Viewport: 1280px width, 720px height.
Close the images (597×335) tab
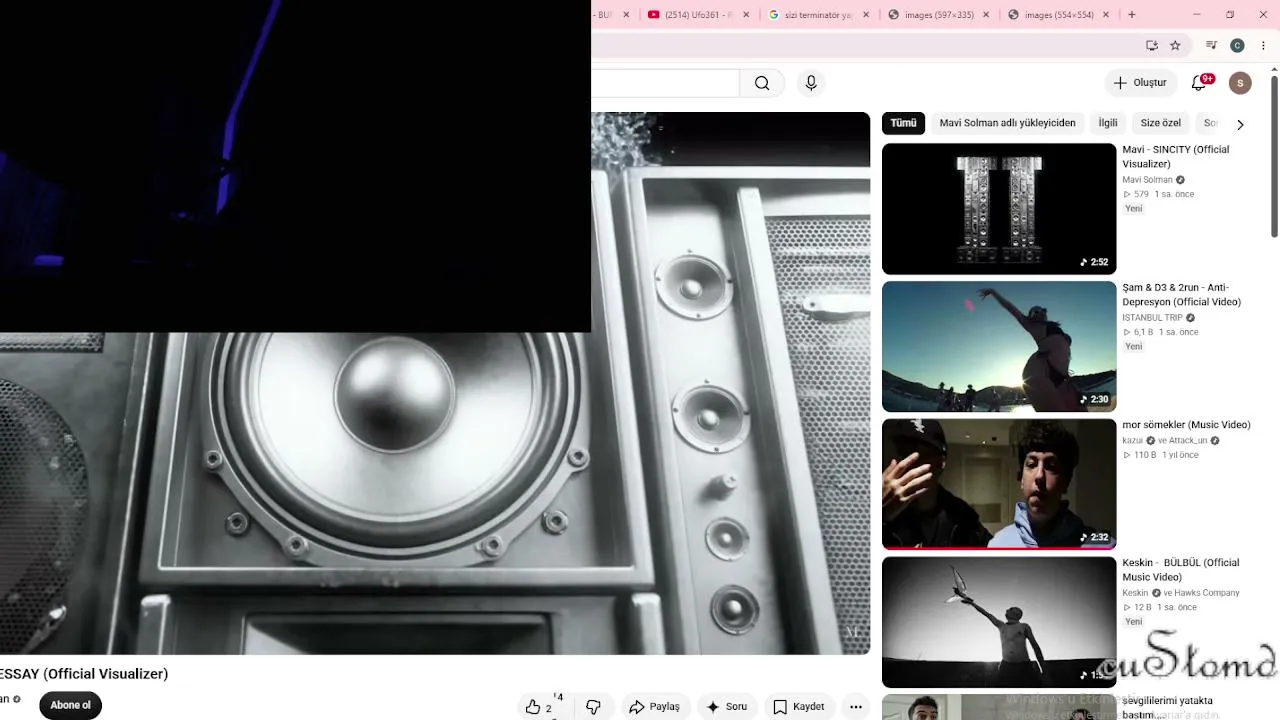pyautogui.click(x=986, y=15)
